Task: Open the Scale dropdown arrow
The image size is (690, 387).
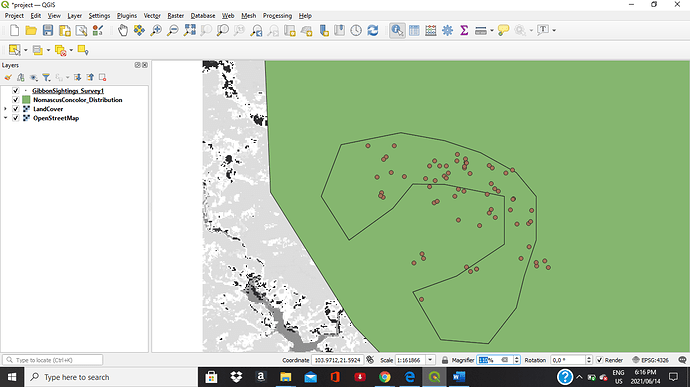Action: pos(430,360)
